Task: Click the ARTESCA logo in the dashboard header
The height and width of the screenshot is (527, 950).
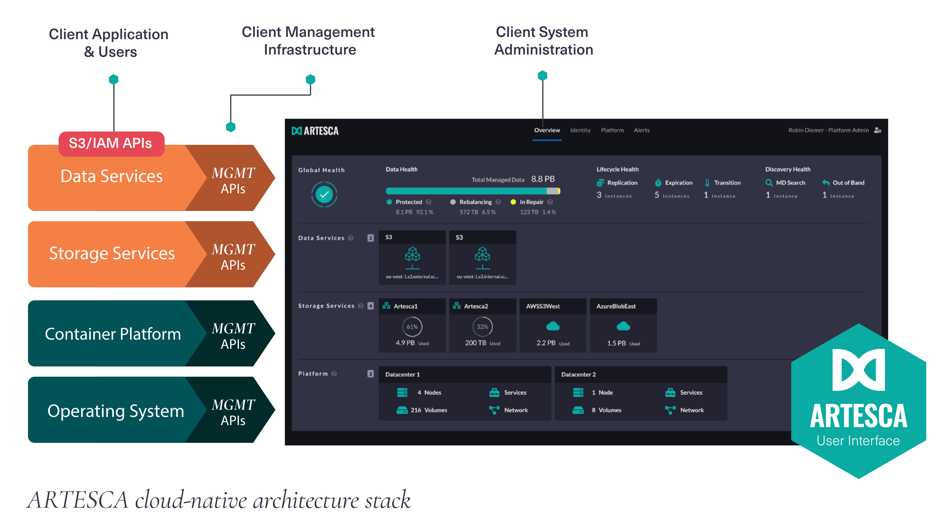Action: coord(315,131)
